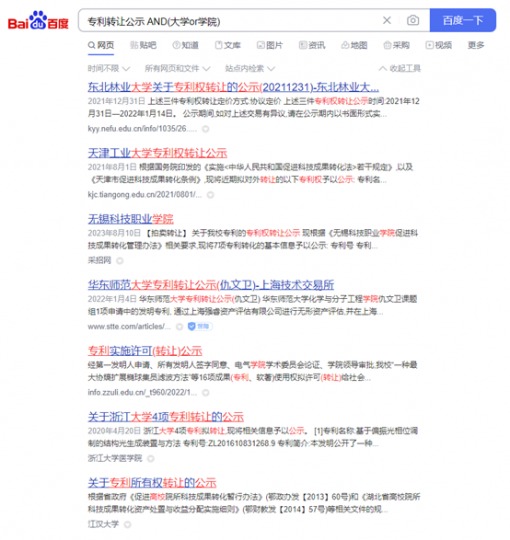Expand the 站点内检索 dropdown

click(250, 69)
